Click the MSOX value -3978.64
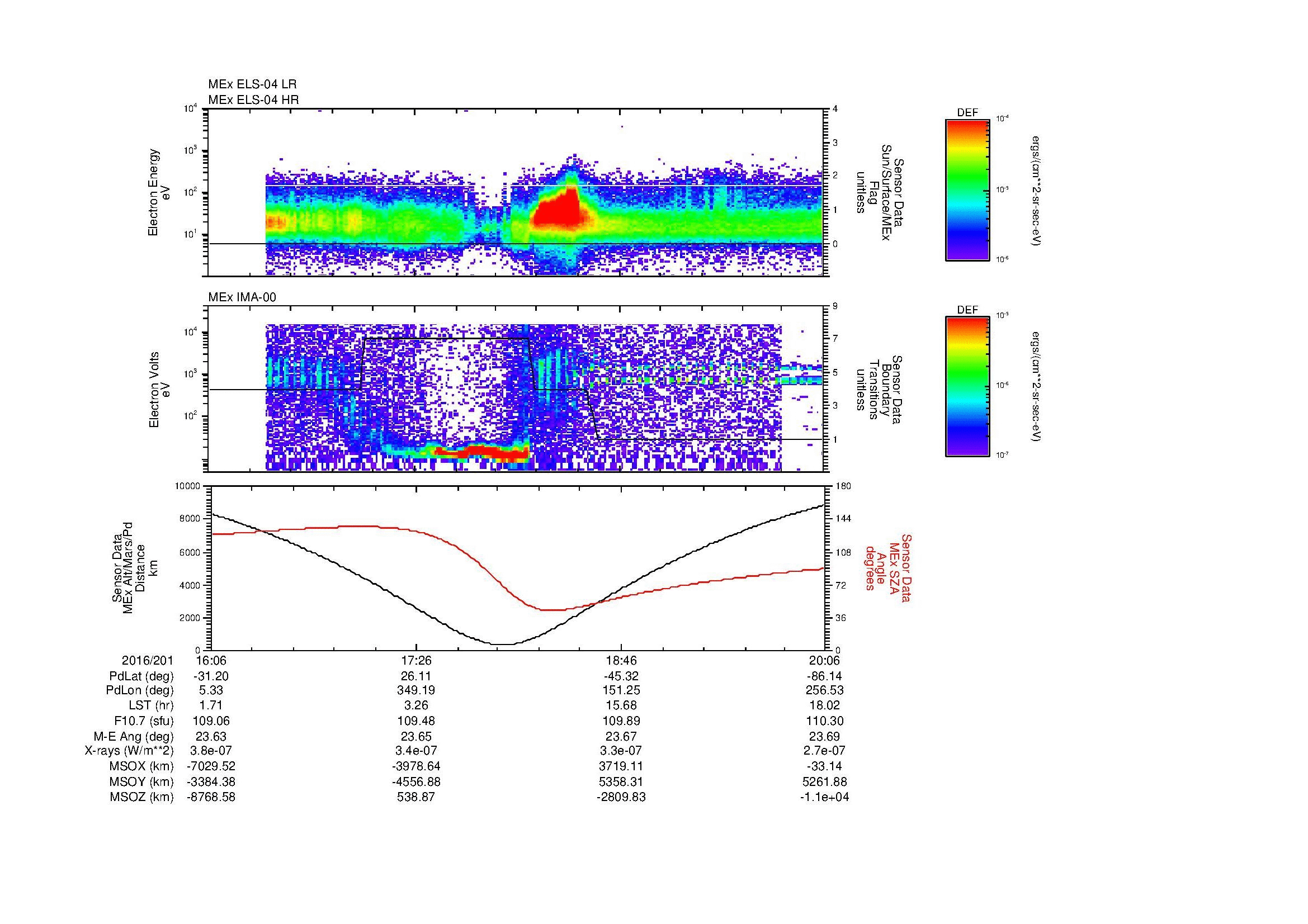The width and height of the screenshot is (1308, 924). point(417,766)
